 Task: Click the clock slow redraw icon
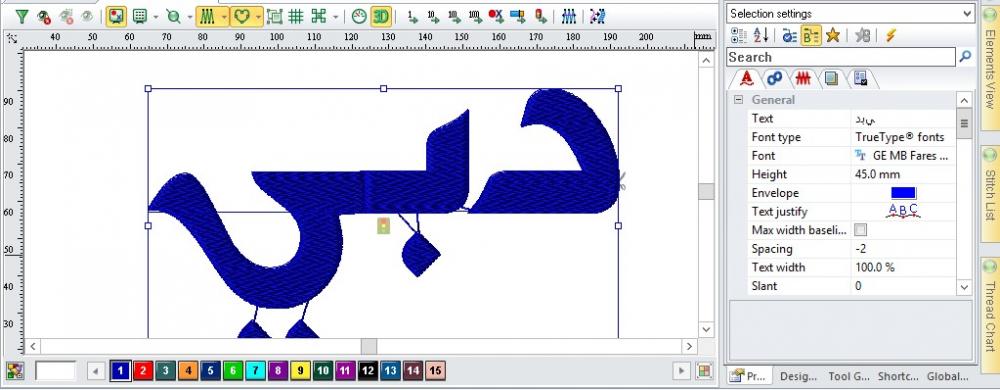pos(359,17)
